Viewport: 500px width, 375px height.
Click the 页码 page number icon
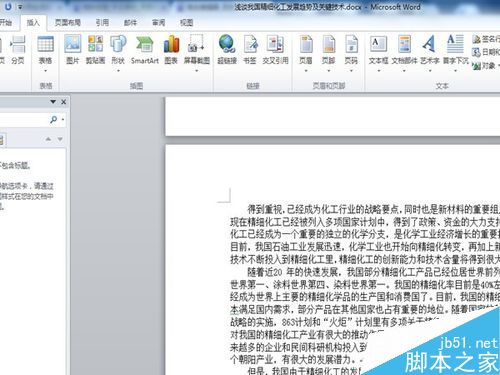(351, 44)
